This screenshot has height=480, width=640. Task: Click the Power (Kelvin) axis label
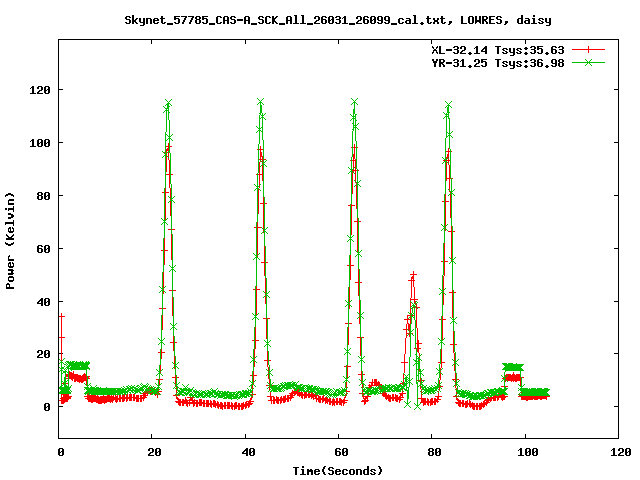pos(10,241)
